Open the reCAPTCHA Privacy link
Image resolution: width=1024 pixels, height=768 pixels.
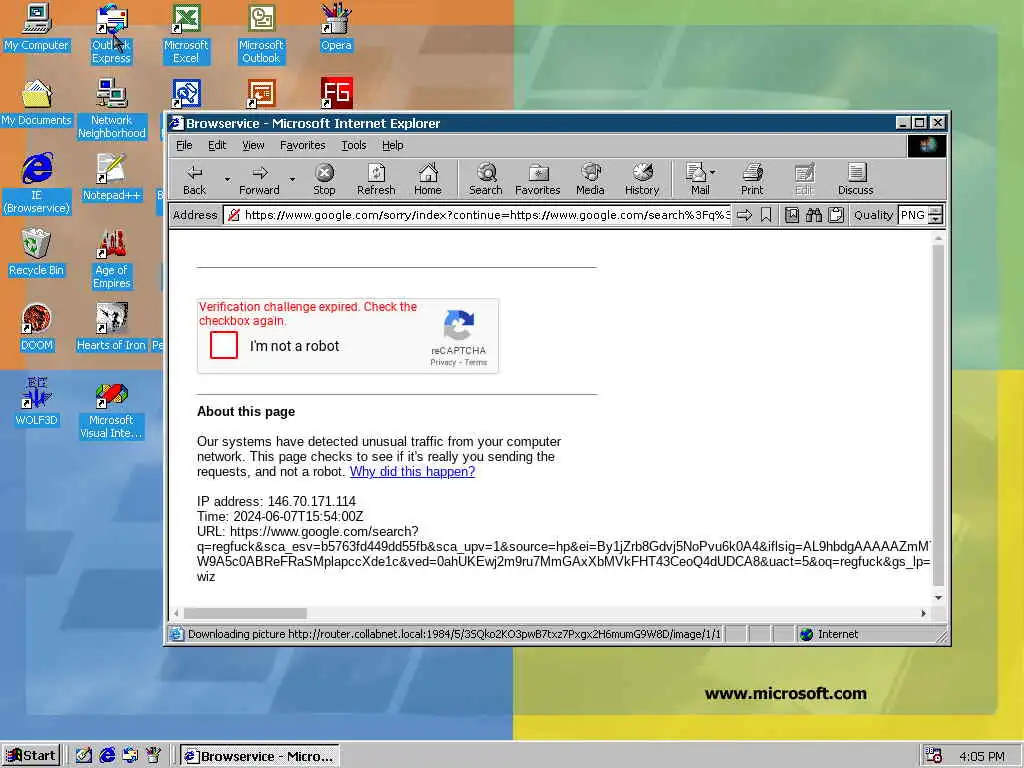click(x=443, y=362)
